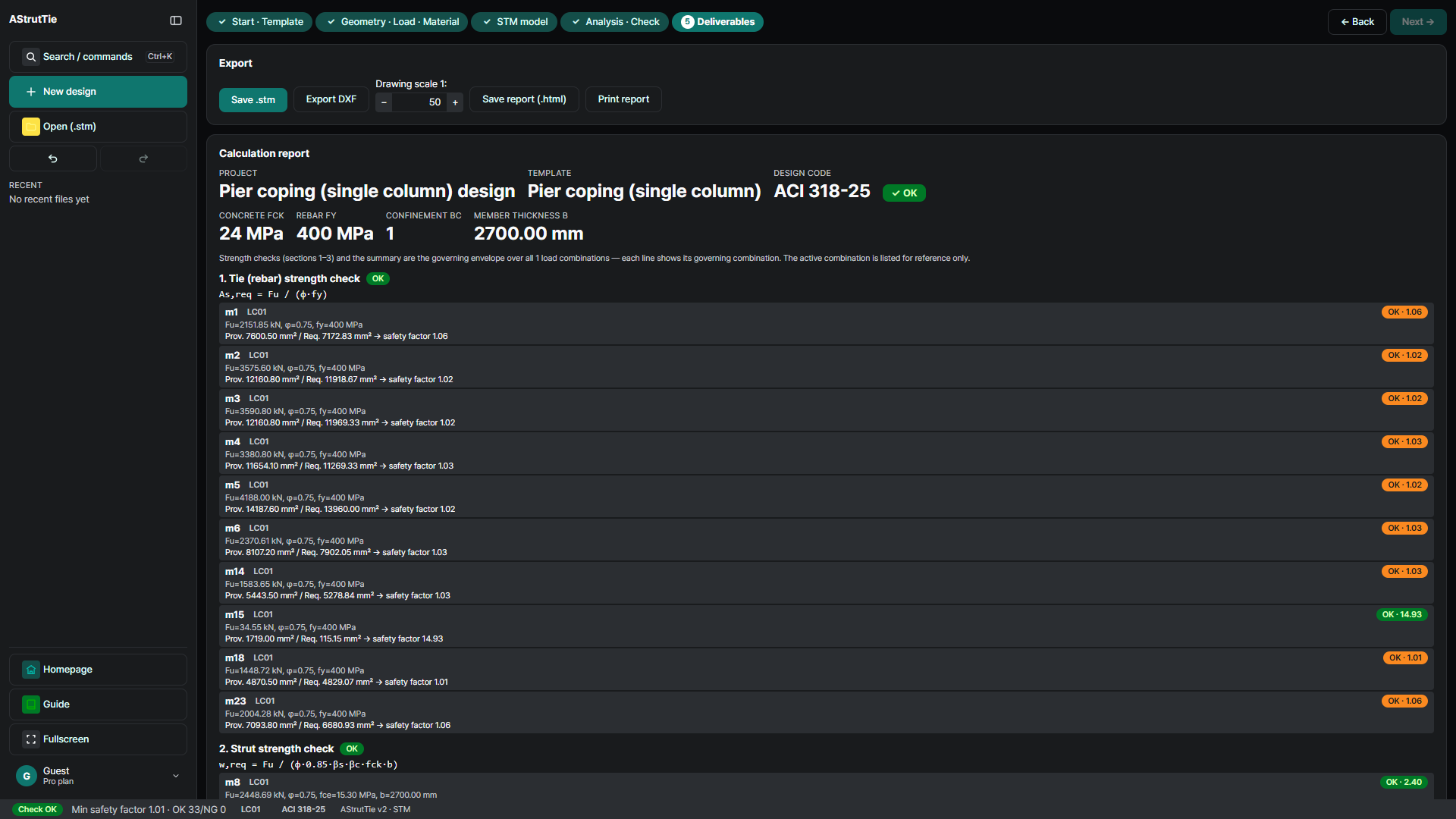
Task: Click the project name heading
Action: point(367,191)
